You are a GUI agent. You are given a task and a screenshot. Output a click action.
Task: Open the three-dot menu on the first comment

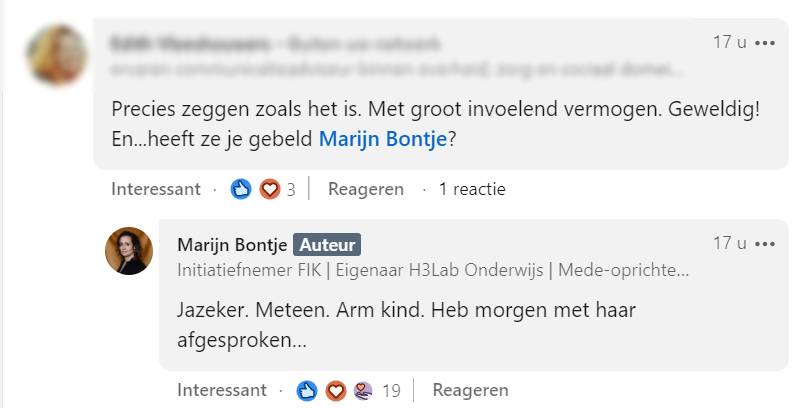click(x=765, y=43)
